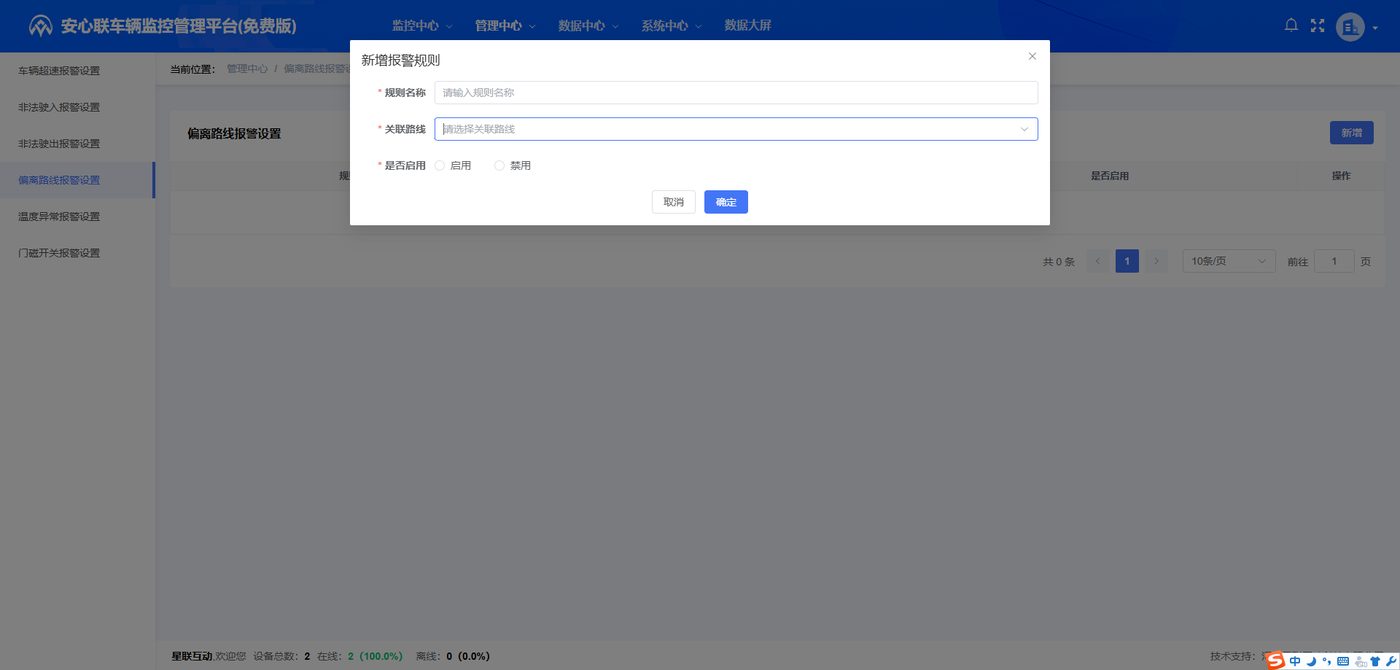This screenshot has height=670, width=1400.
Task: Open the 系统中心 menu
Action: click(671, 26)
